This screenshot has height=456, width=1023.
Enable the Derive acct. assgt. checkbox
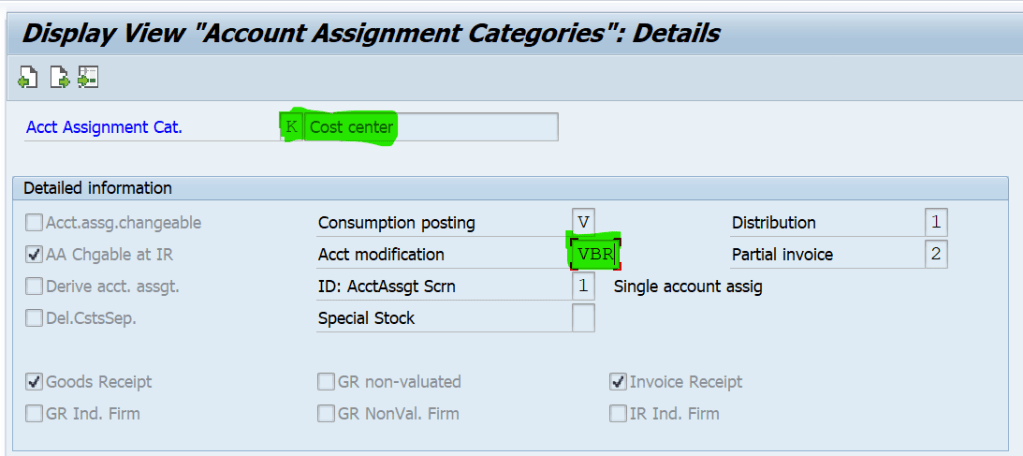click(34, 287)
